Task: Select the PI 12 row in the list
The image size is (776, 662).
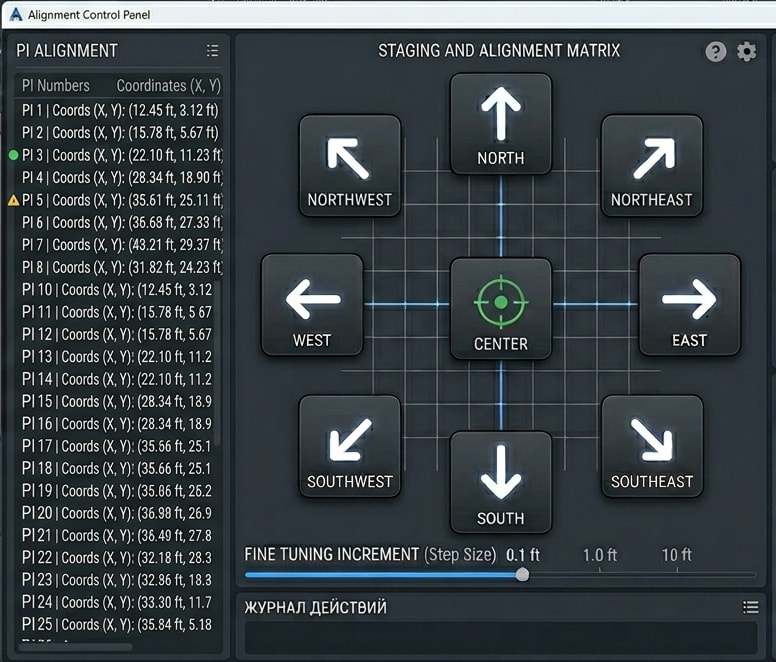Action: pyautogui.click(x=115, y=334)
